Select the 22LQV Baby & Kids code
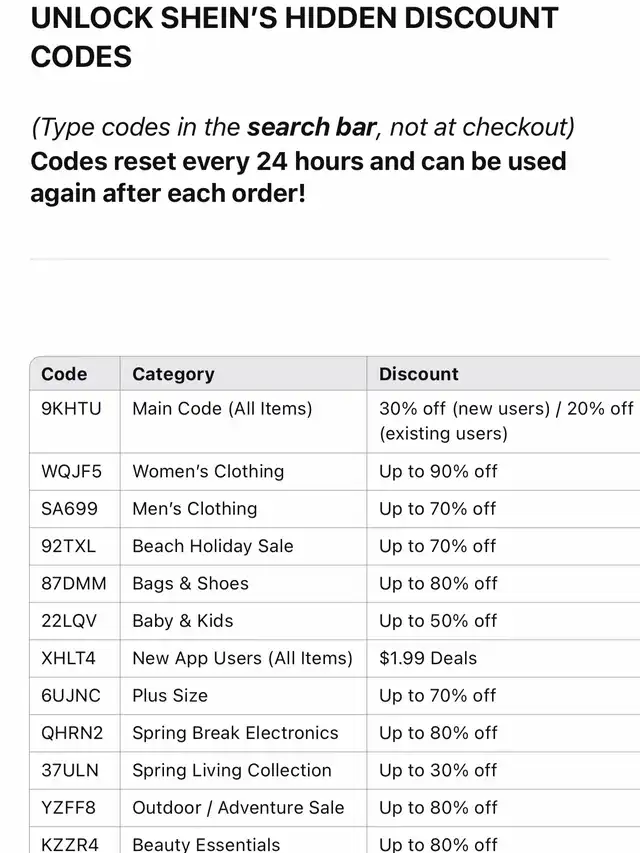 click(x=69, y=621)
